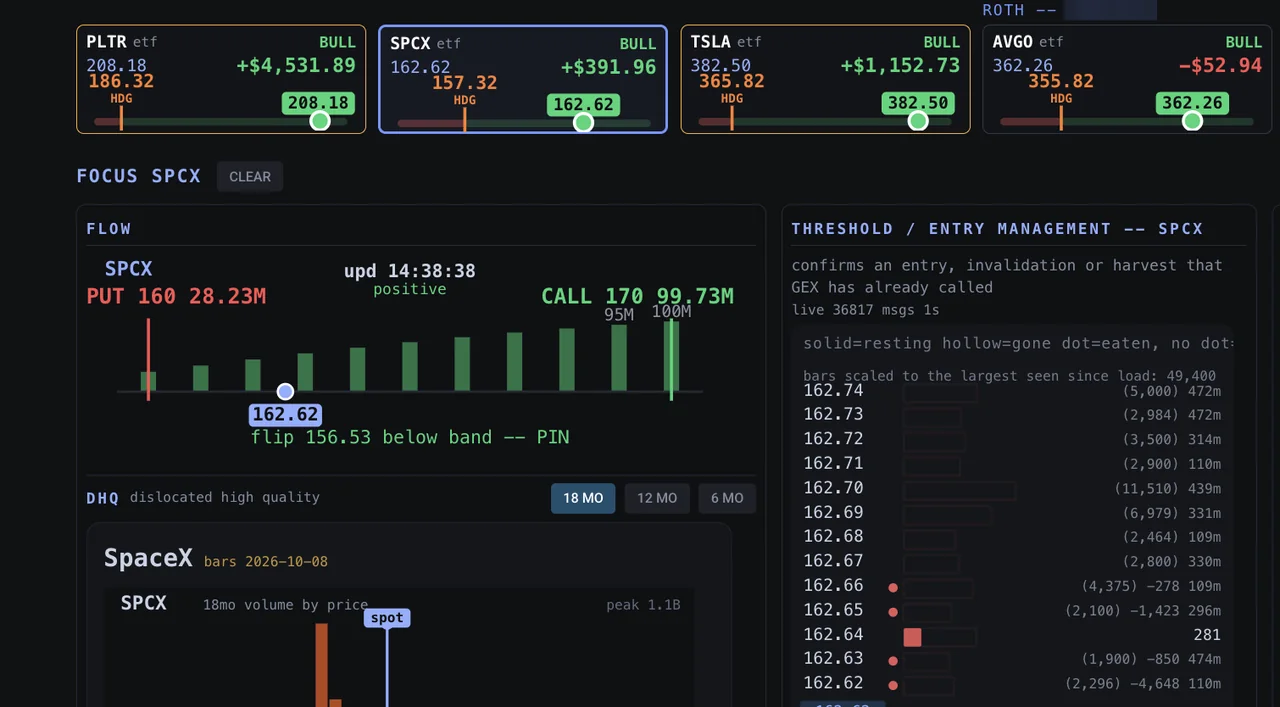Click the bars 2026-10-08 date label
This screenshot has height=707, width=1280.
pyautogui.click(x=266, y=562)
